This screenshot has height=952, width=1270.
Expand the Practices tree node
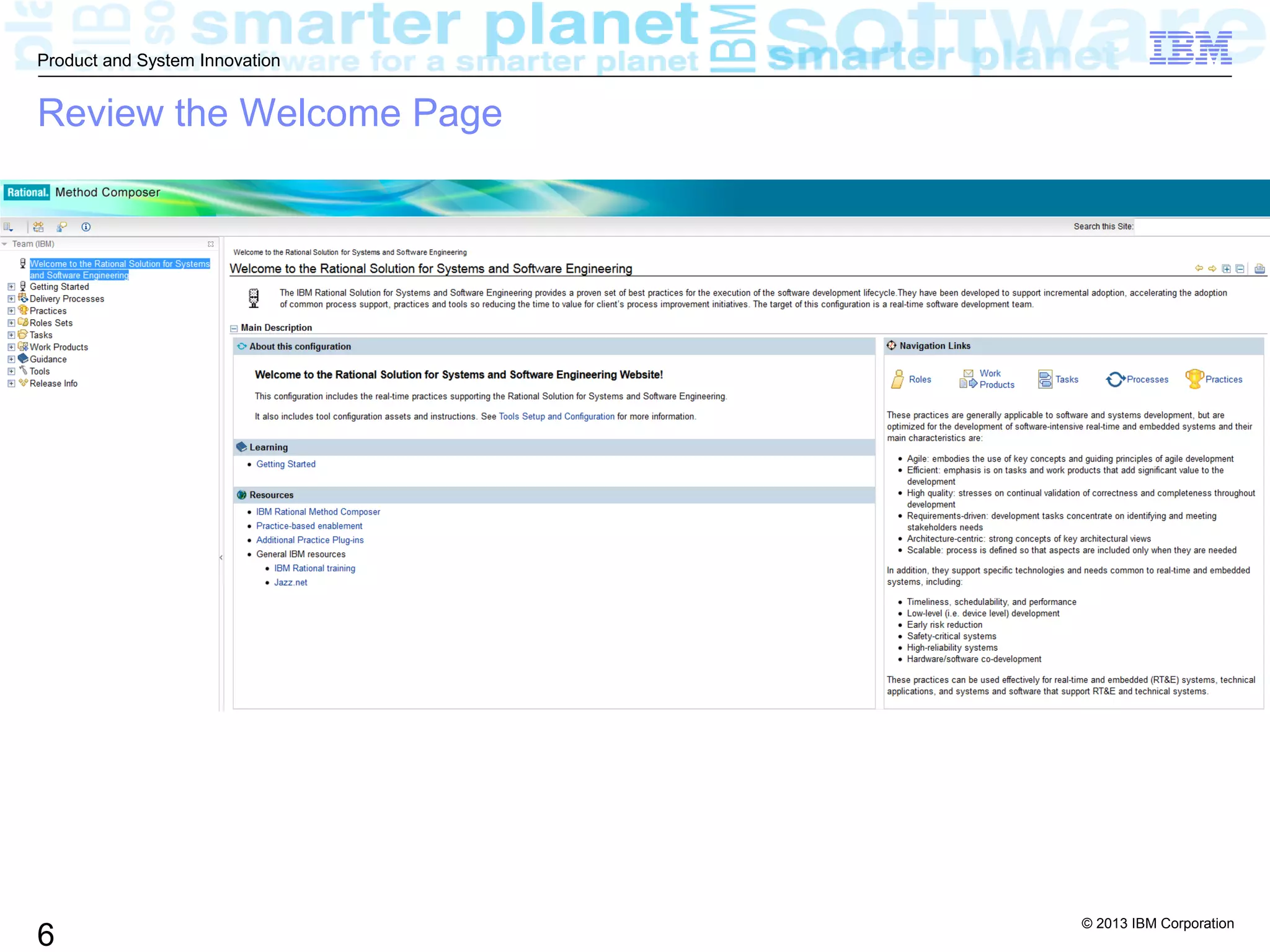11,311
